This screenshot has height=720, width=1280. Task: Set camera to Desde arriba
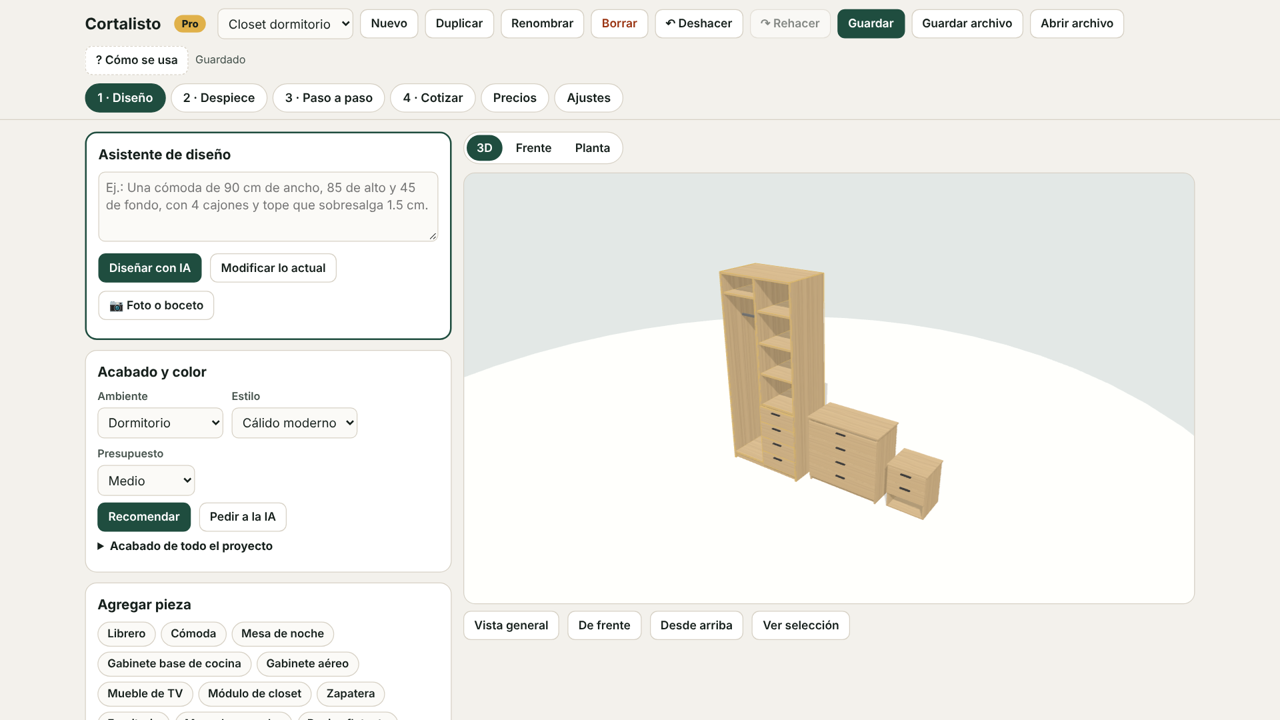[697, 626]
